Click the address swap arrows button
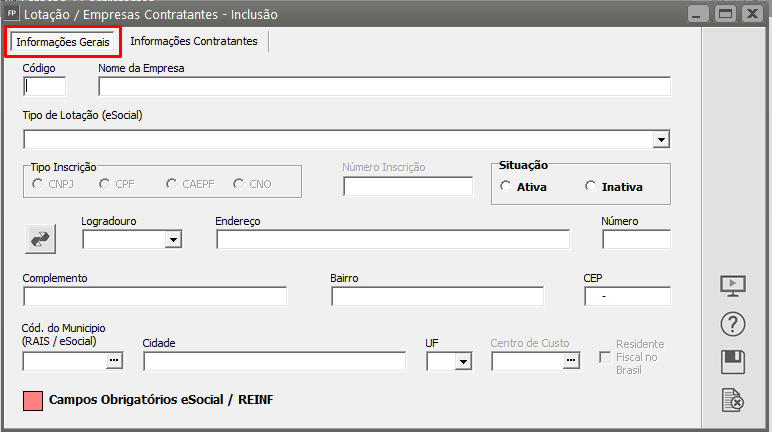The width and height of the screenshot is (772, 432). (41, 239)
